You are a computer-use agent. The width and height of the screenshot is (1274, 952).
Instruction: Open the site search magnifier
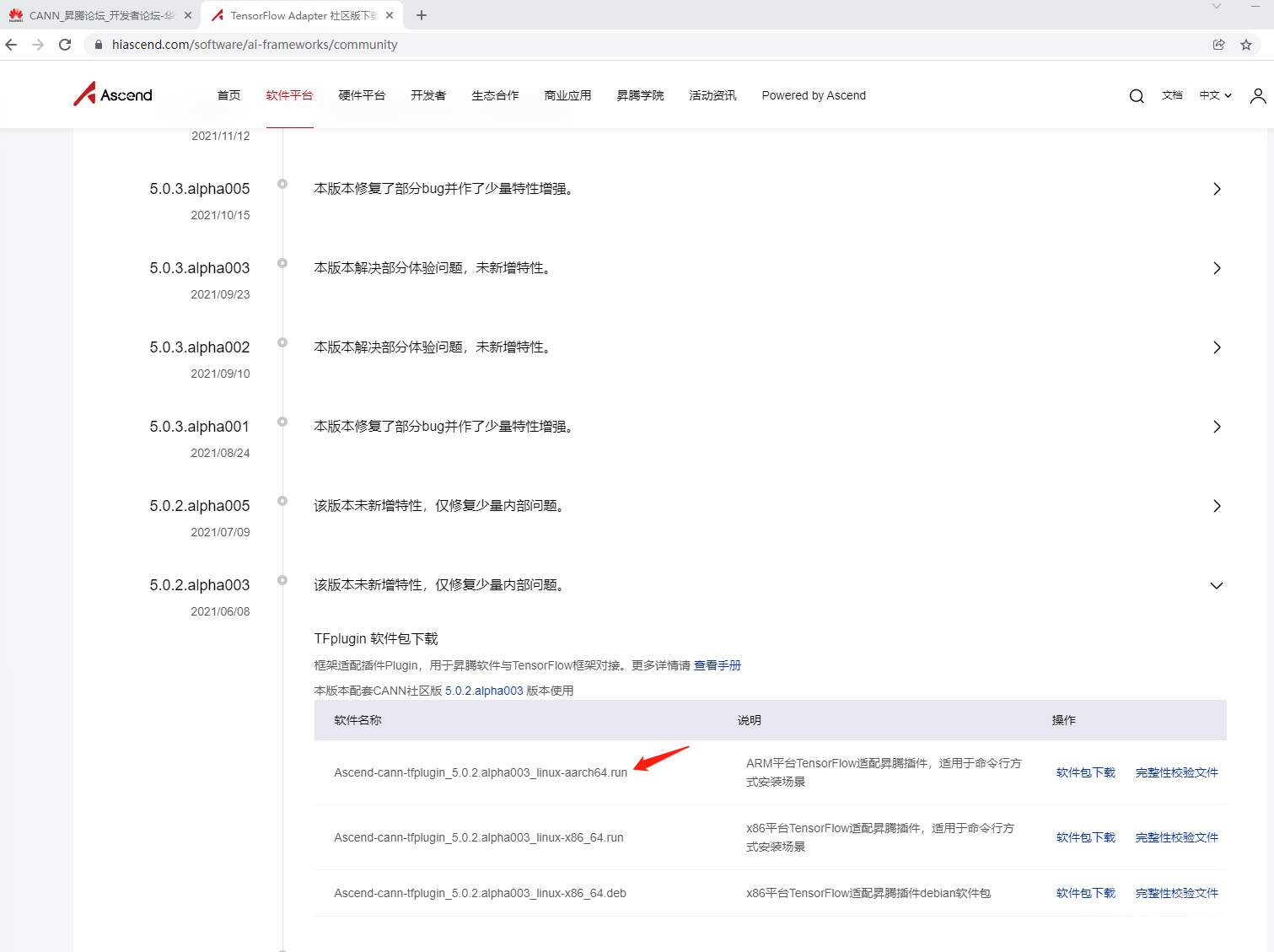pos(1137,96)
